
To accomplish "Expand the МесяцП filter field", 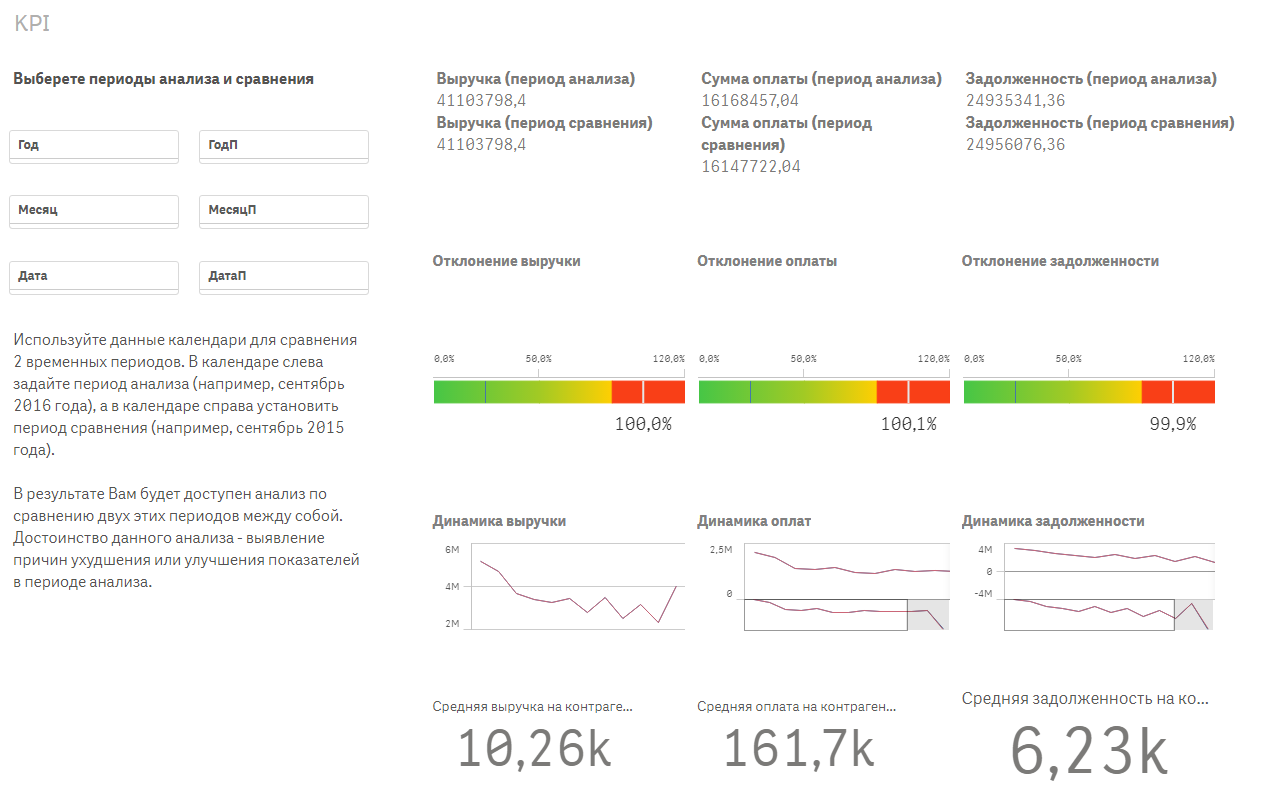I will pos(284,211).
